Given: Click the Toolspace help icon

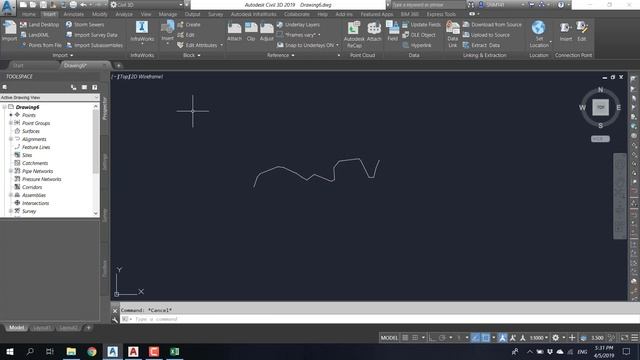Looking at the screenshot, I should (x=95, y=87).
